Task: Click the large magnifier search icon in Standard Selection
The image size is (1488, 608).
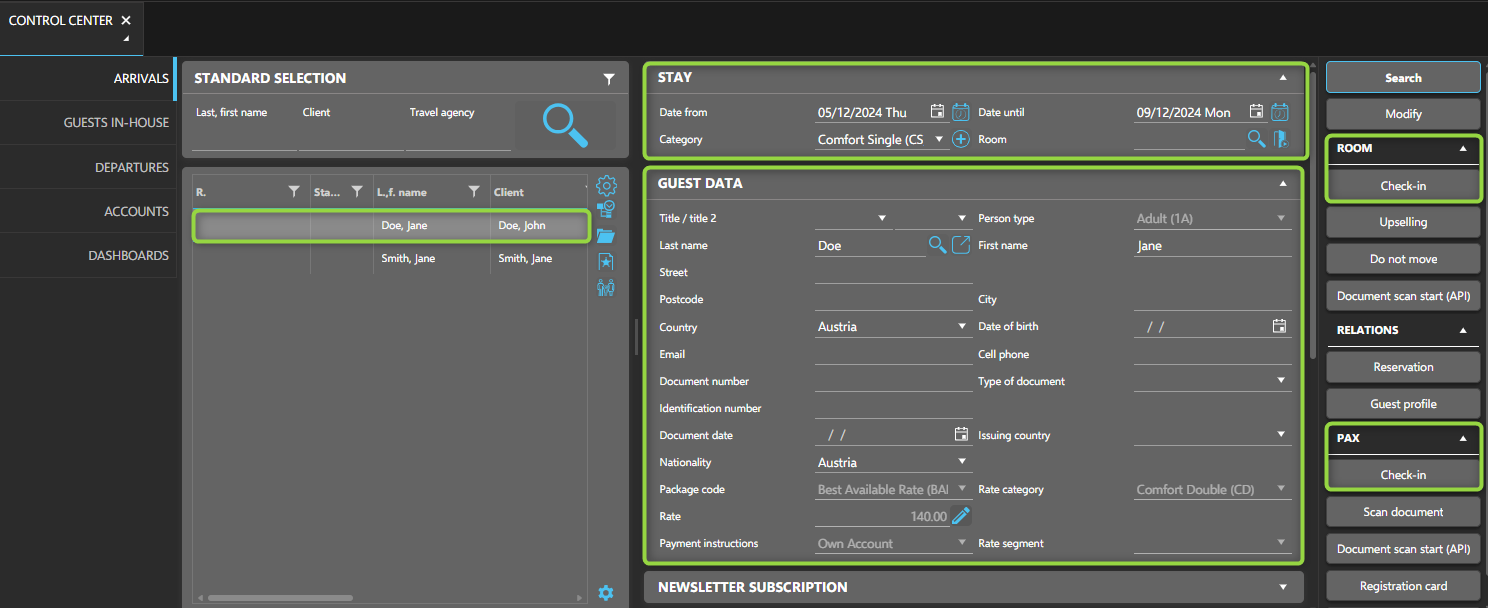Action: point(565,126)
